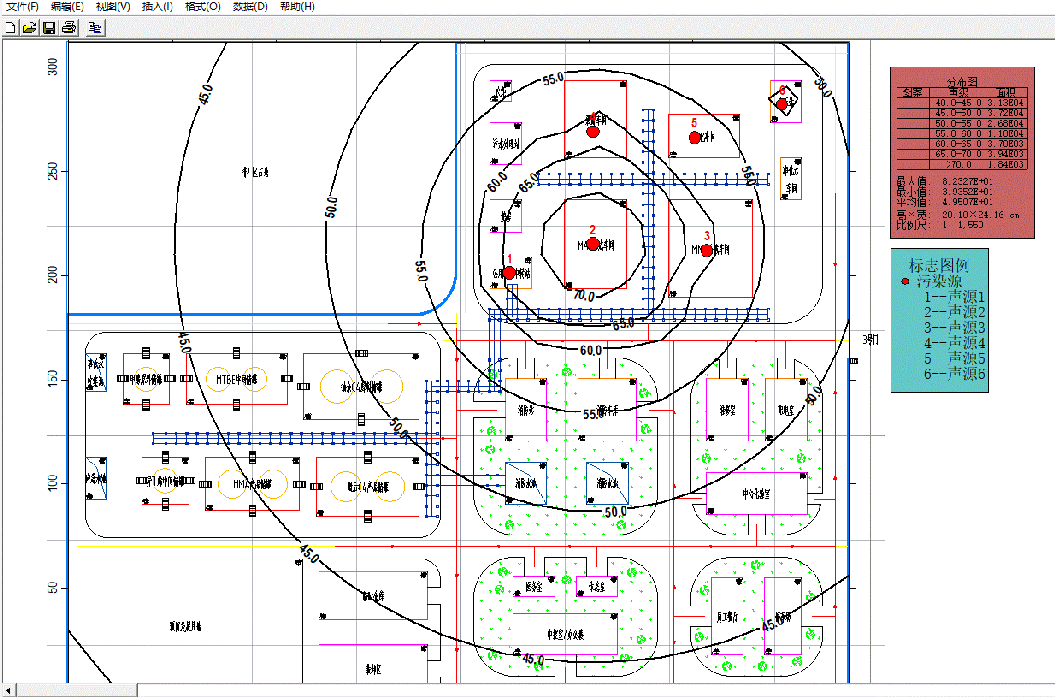Click the Y-axis tick label 300

coord(53,66)
